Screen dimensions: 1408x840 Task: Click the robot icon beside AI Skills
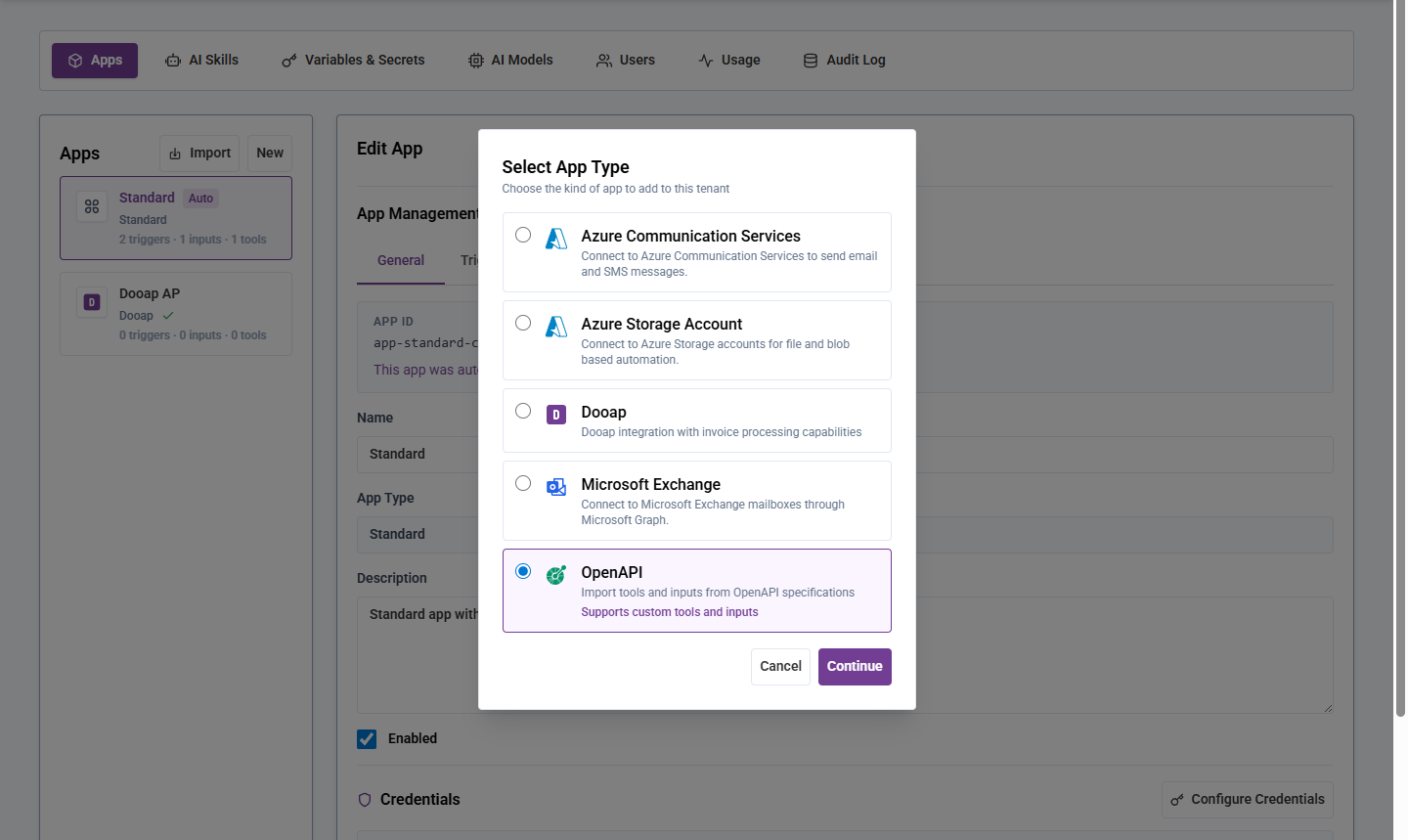coord(173,61)
